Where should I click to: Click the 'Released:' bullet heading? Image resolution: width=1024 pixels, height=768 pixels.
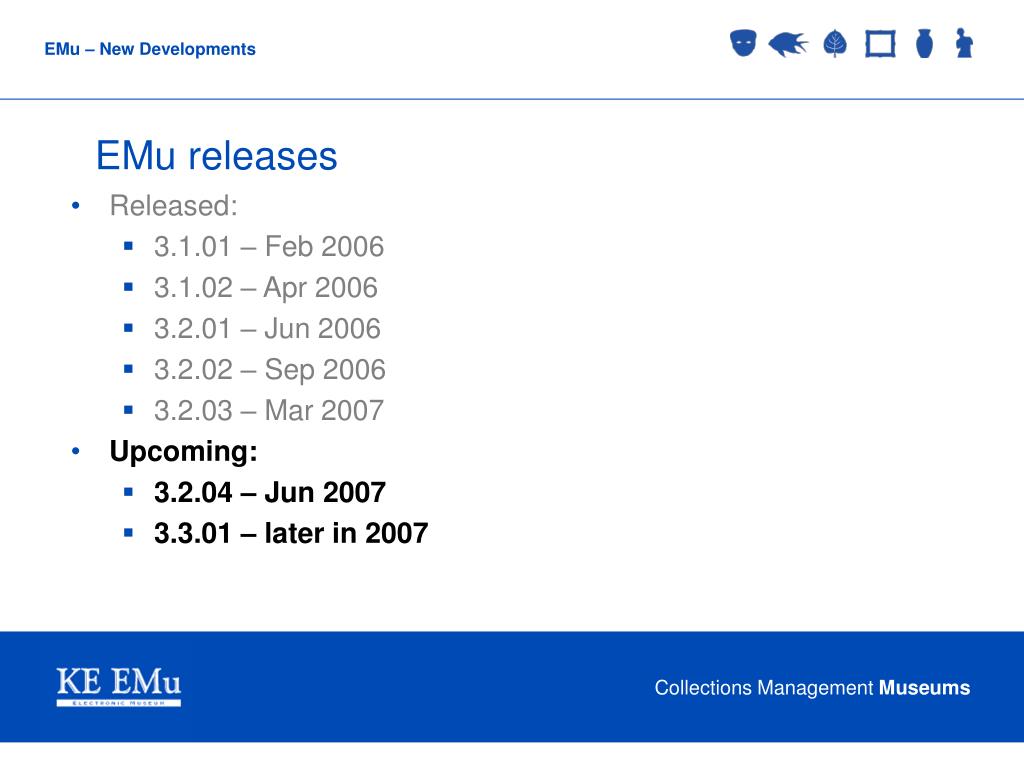click(174, 206)
